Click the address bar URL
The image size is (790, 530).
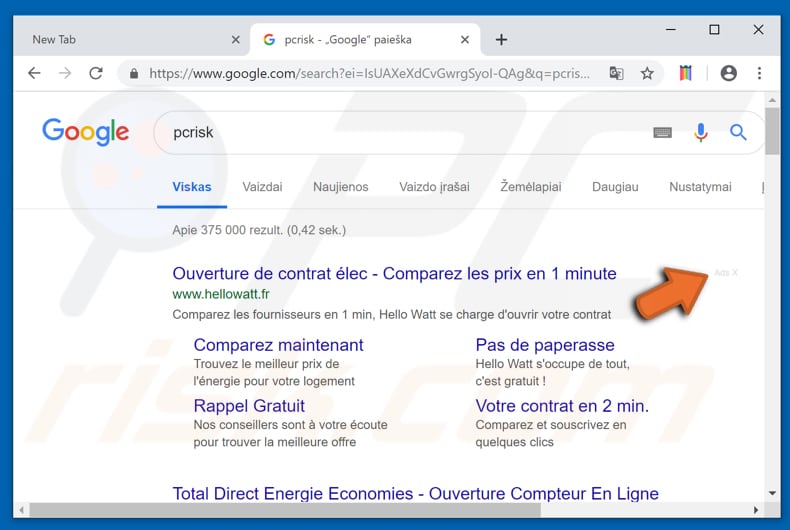369,74
